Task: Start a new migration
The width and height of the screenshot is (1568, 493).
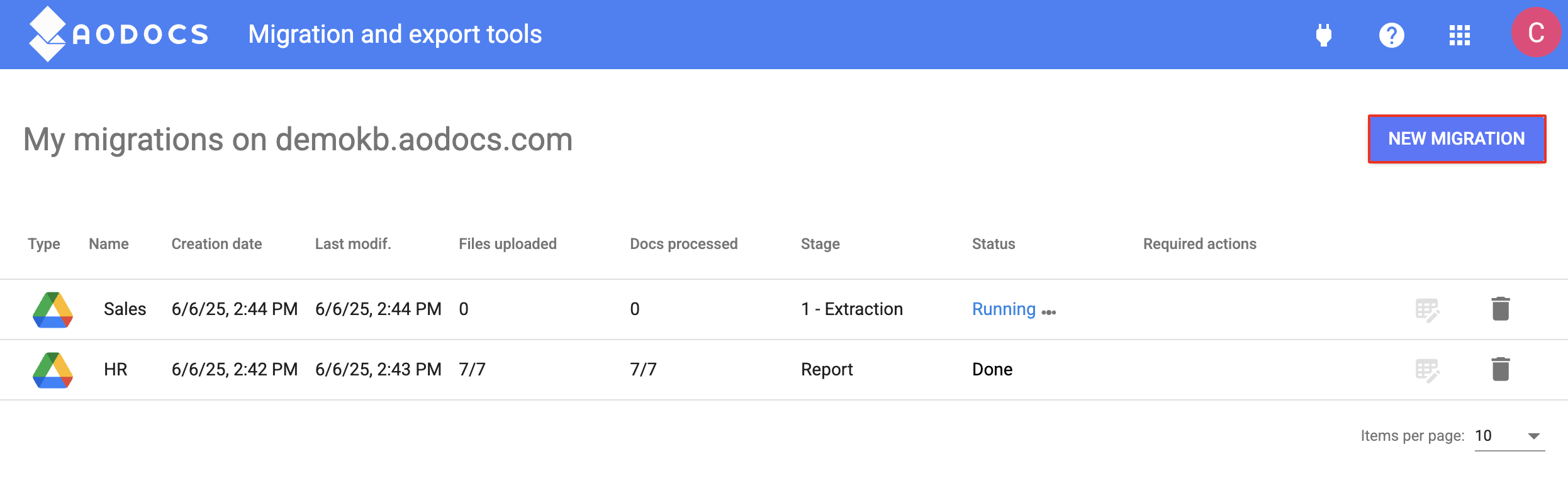Action: pos(1457,139)
